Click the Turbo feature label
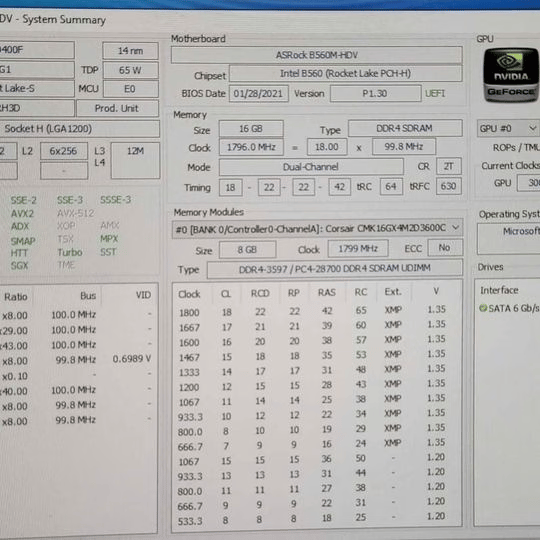The image size is (540, 540). (70, 252)
